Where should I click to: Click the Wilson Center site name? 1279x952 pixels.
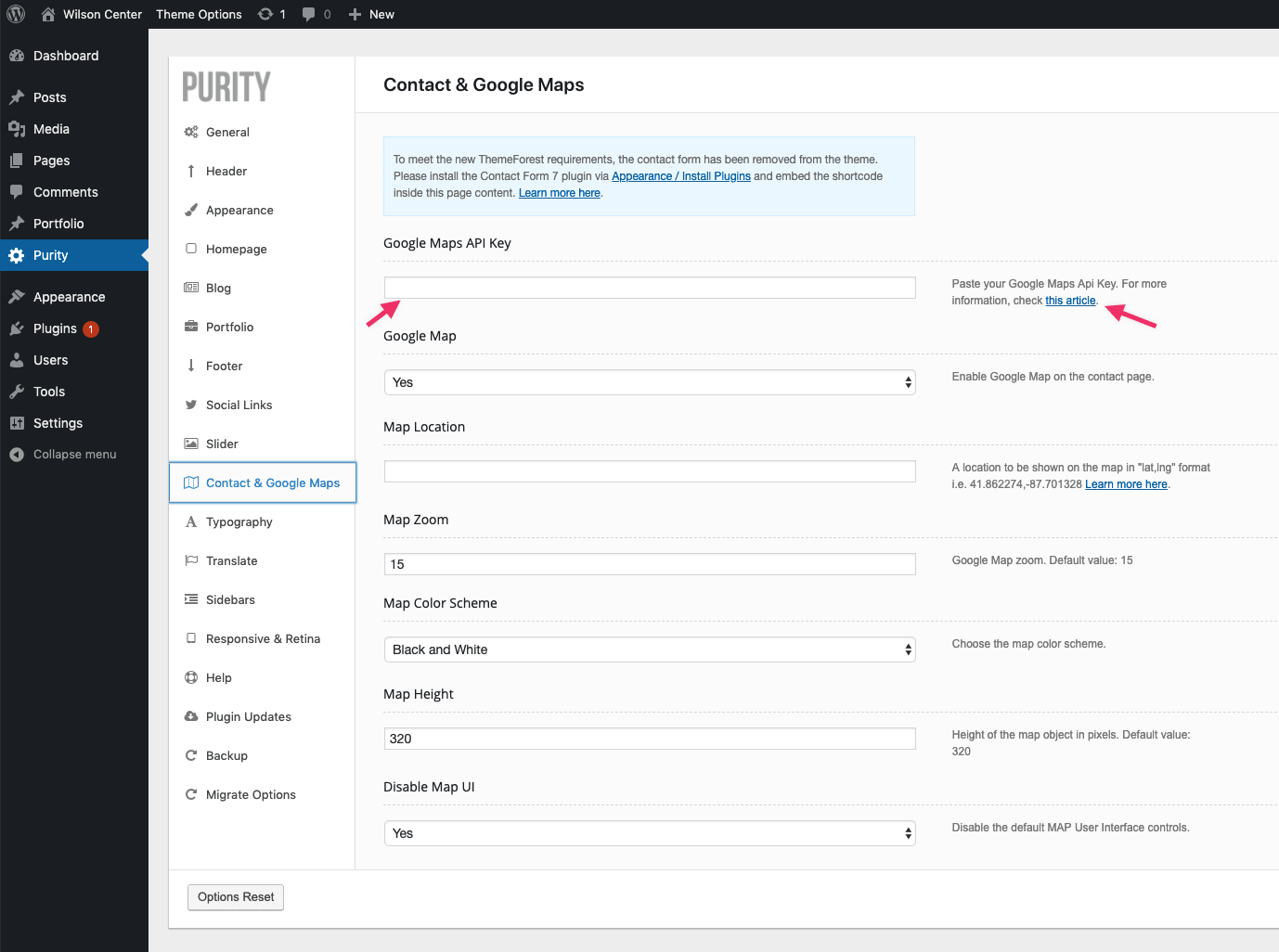[103, 14]
